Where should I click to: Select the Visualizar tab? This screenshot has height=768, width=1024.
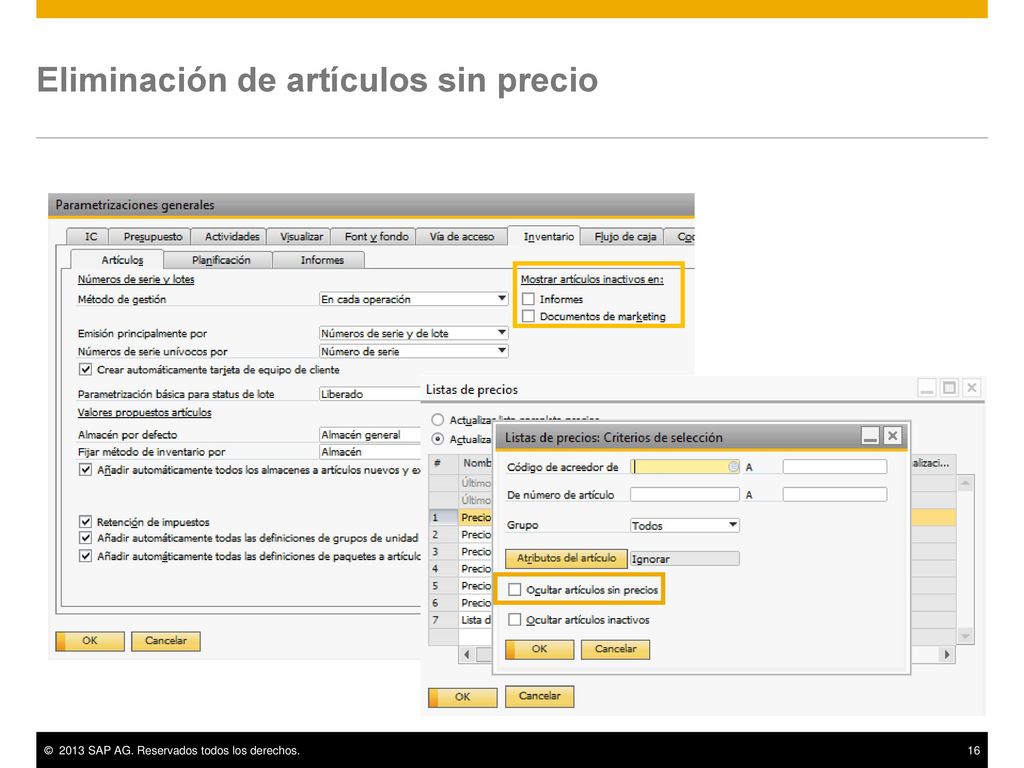tap(301, 236)
